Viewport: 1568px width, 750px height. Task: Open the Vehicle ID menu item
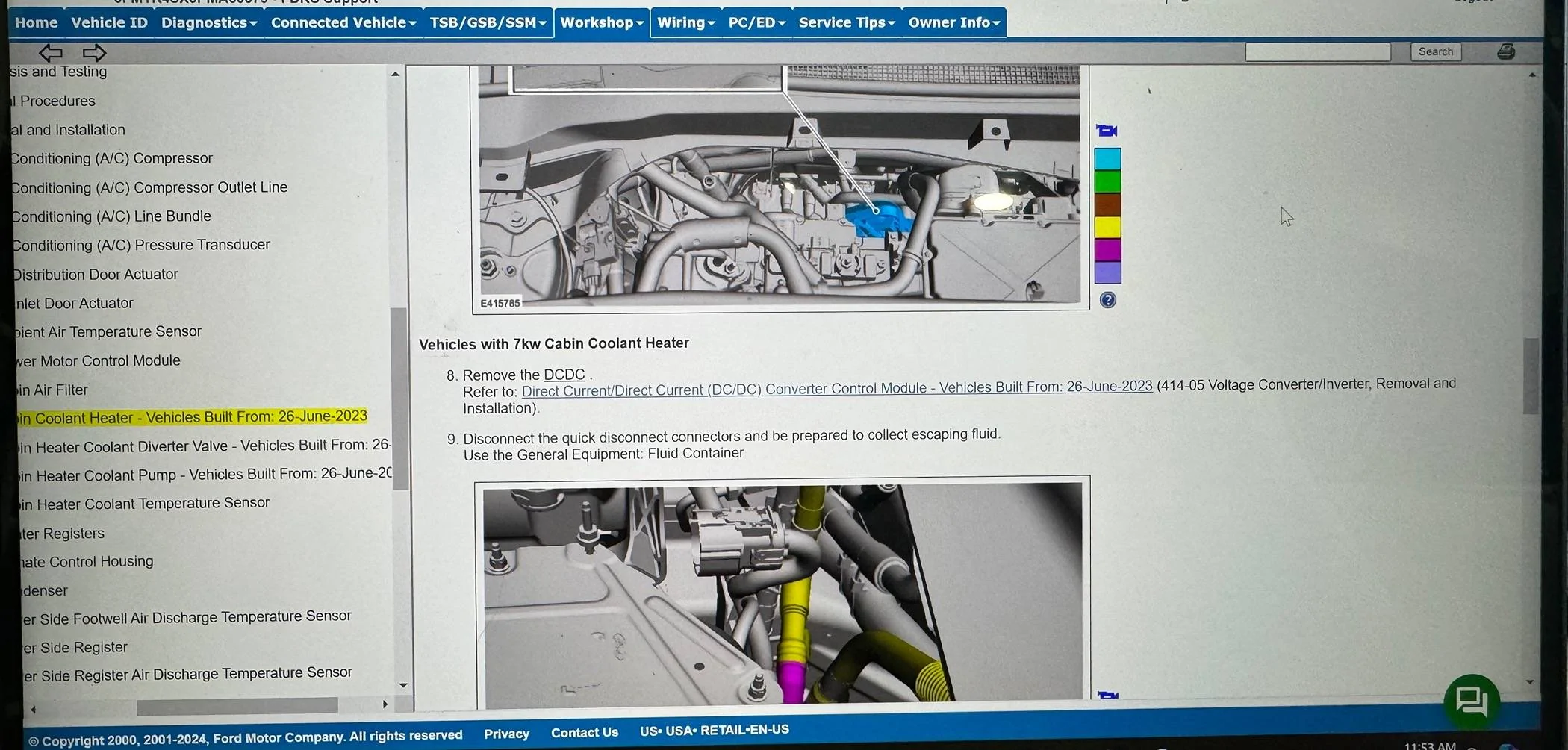[109, 22]
